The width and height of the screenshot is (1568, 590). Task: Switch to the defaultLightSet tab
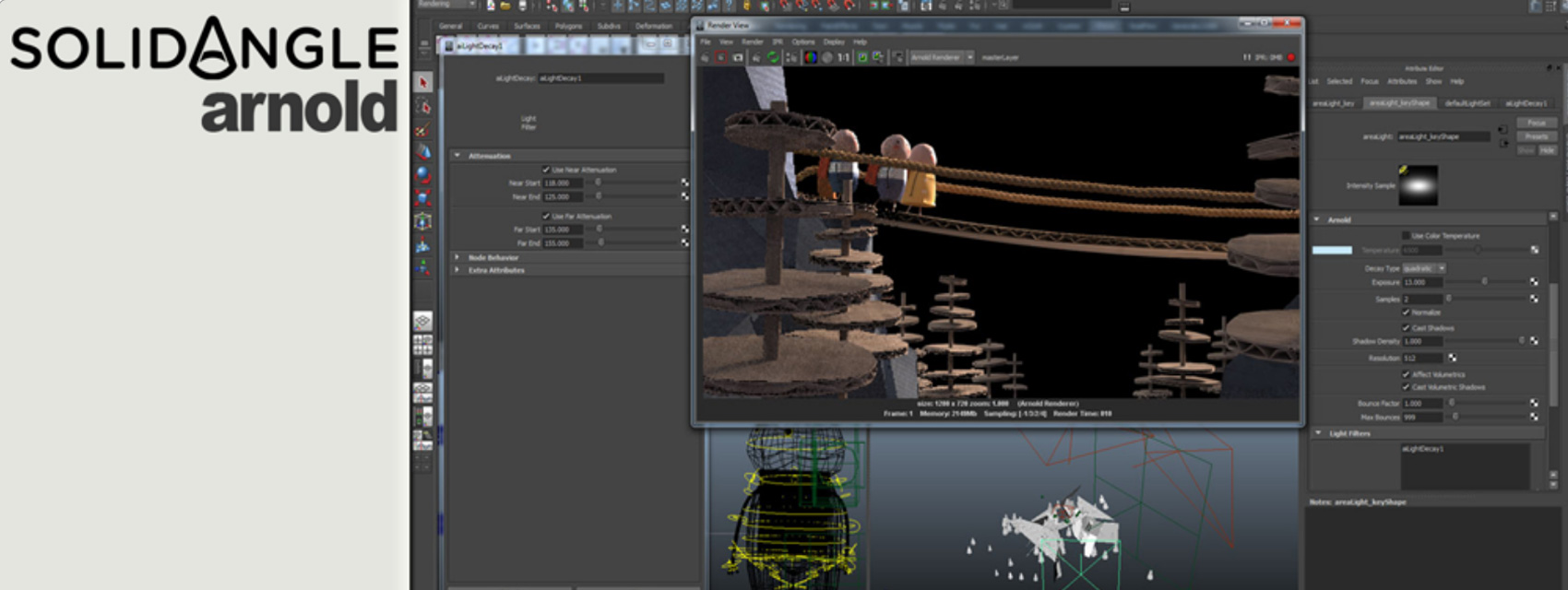tap(1467, 103)
